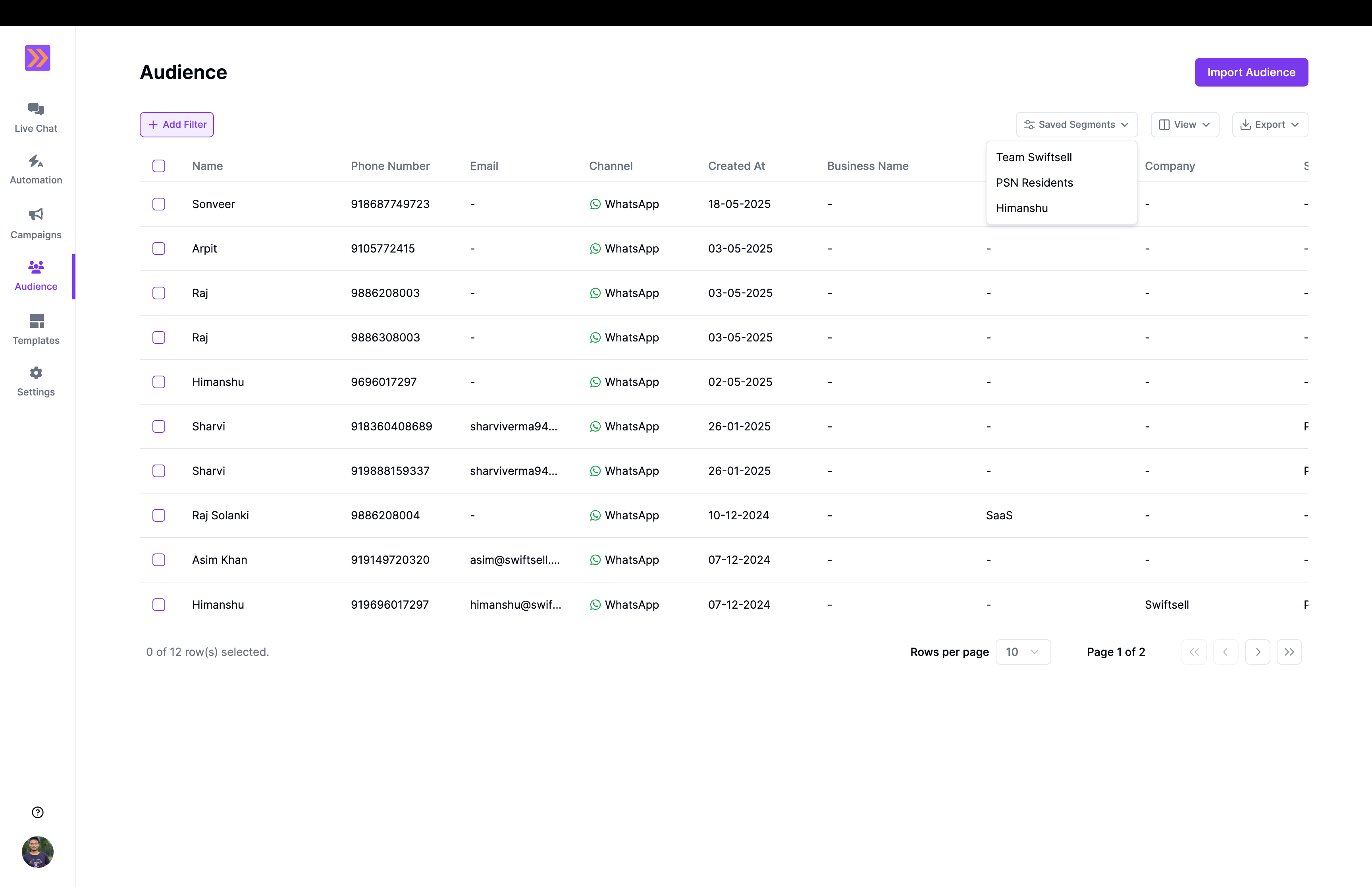Open the user profile avatar
Image resolution: width=1372 pixels, height=887 pixels.
pos(37,852)
